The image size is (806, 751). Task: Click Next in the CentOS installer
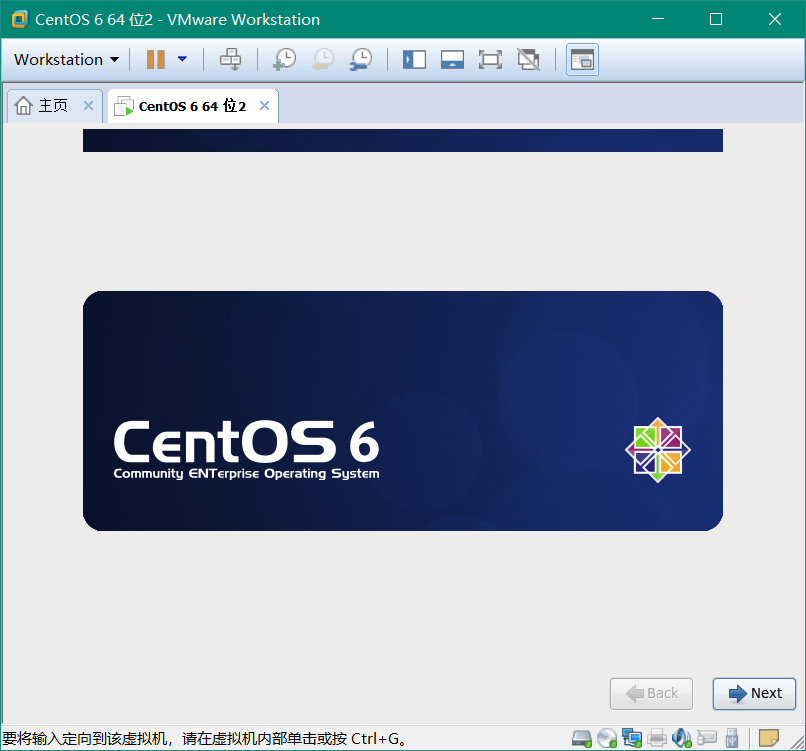pyautogui.click(x=755, y=693)
